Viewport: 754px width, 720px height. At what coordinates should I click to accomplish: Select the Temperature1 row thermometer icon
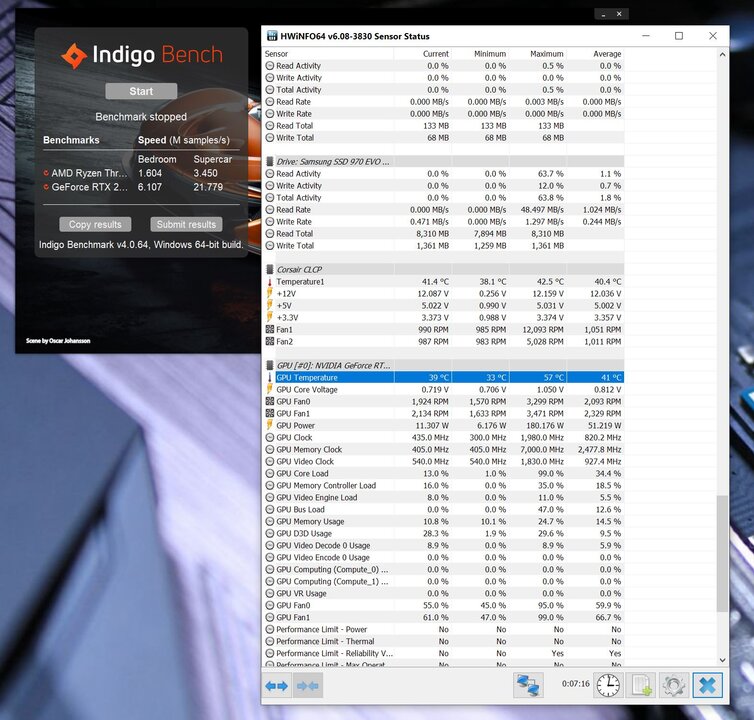pos(270,282)
